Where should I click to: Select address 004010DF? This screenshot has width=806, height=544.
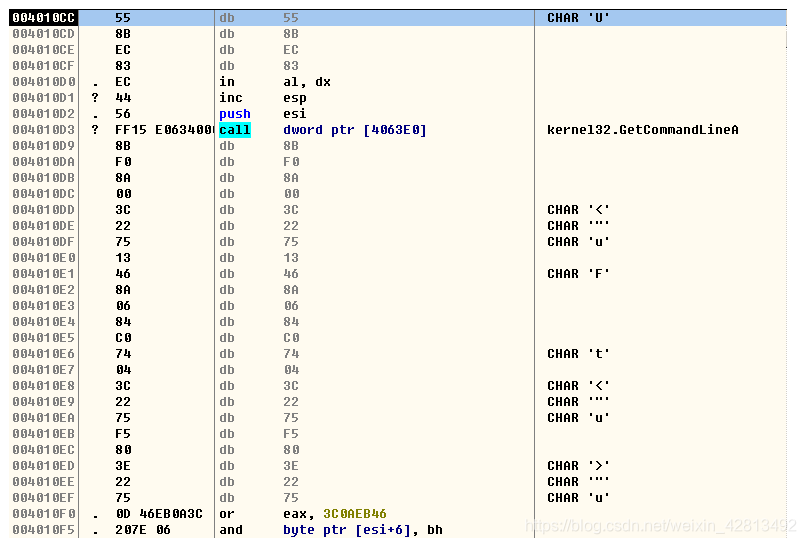coord(44,242)
